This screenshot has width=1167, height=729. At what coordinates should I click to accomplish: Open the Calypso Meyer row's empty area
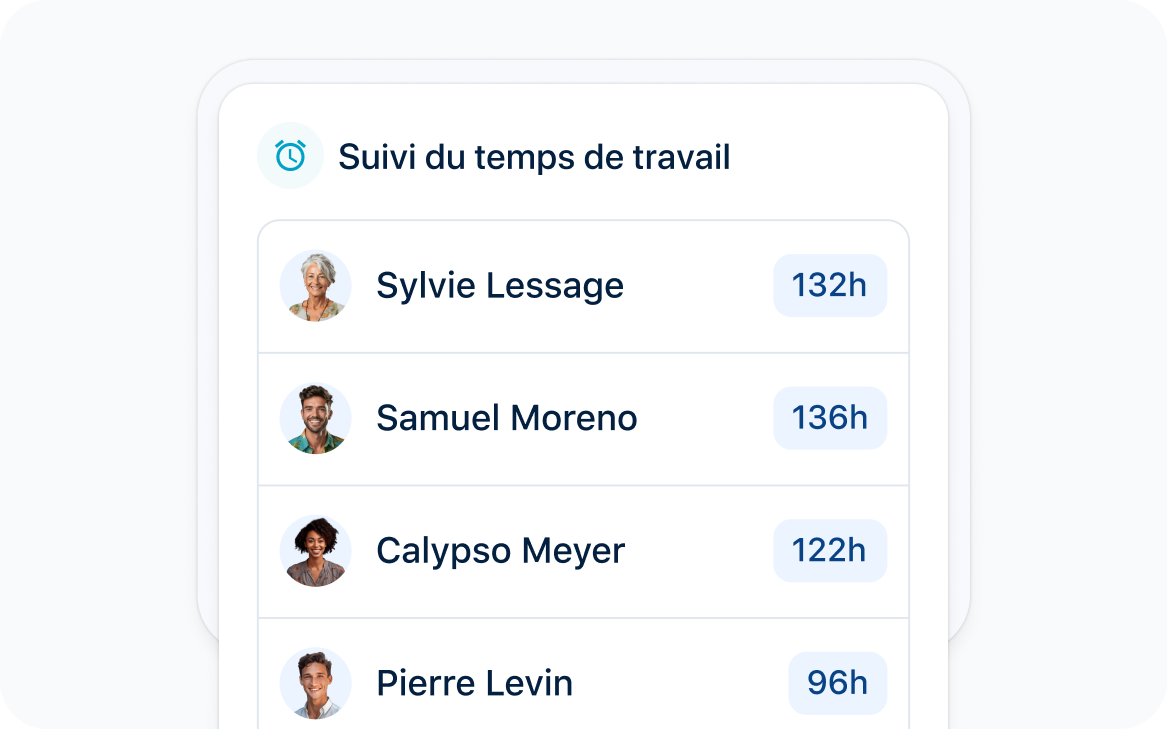[x=699, y=551]
